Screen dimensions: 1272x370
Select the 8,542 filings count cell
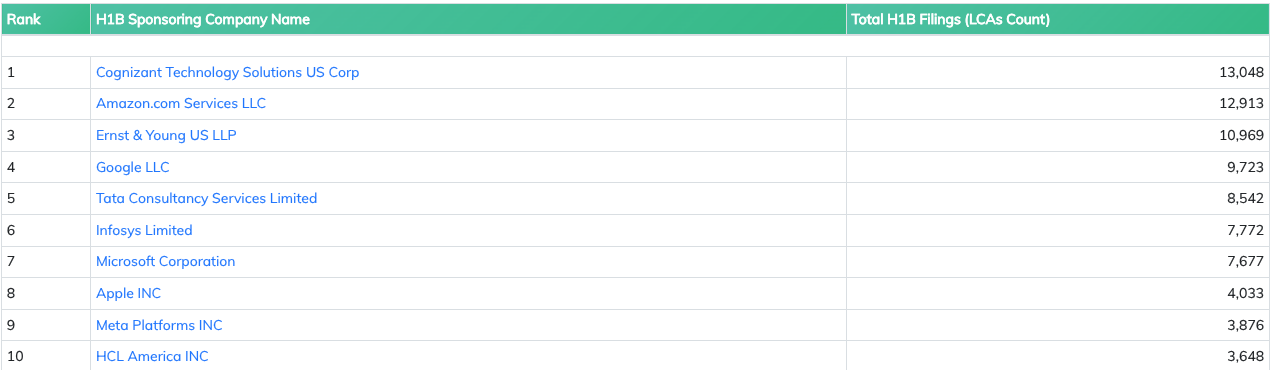coord(1058,198)
